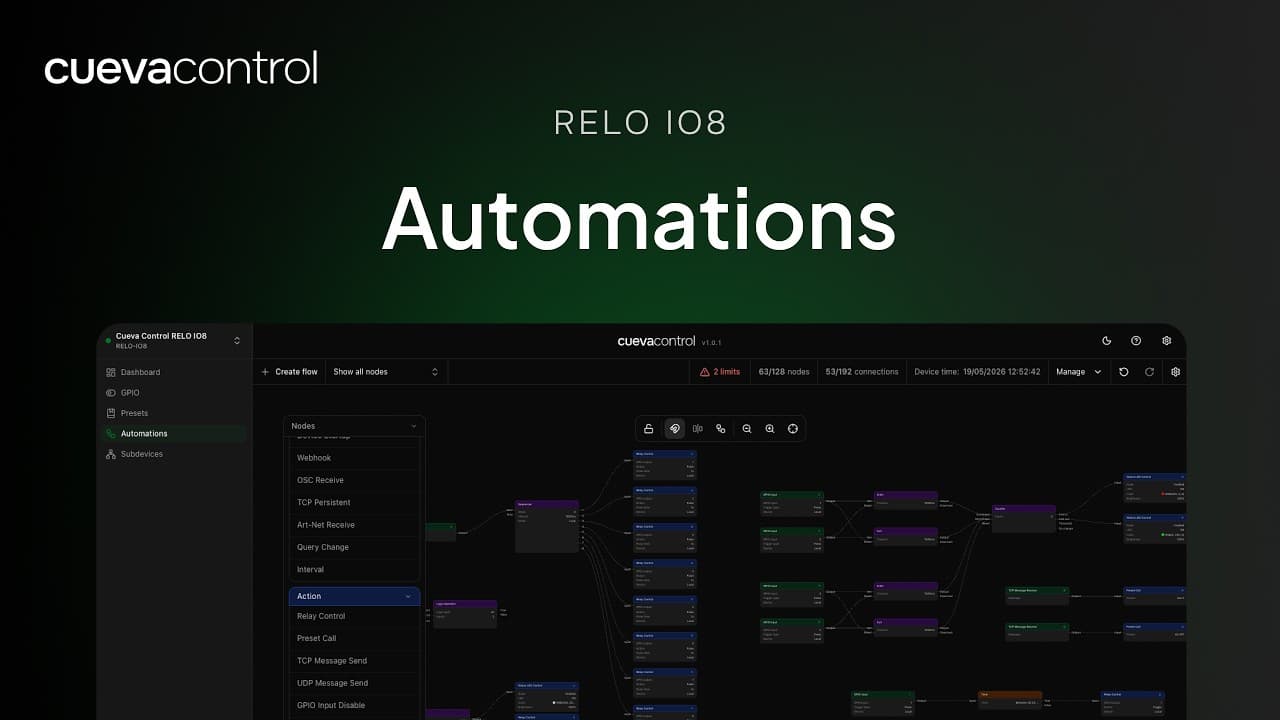The height and width of the screenshot is (720, 1280).
Task: Select the Webhook node type
Action: (x=354, y=458)
